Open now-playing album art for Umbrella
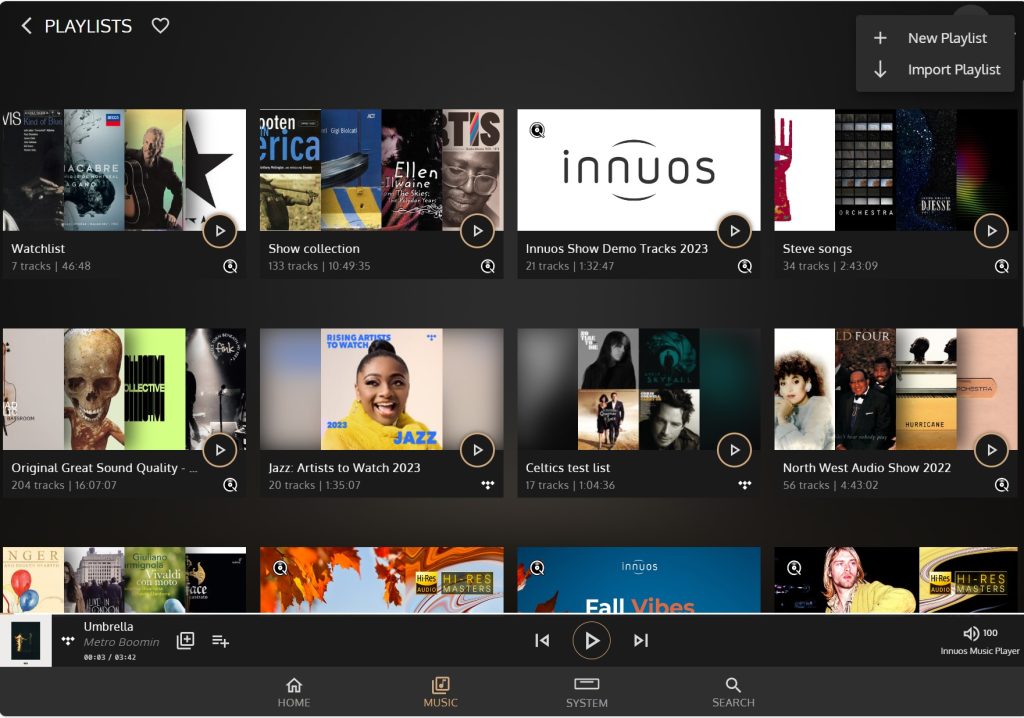This screenshot has height=718, width=1024. pos(26,641)
